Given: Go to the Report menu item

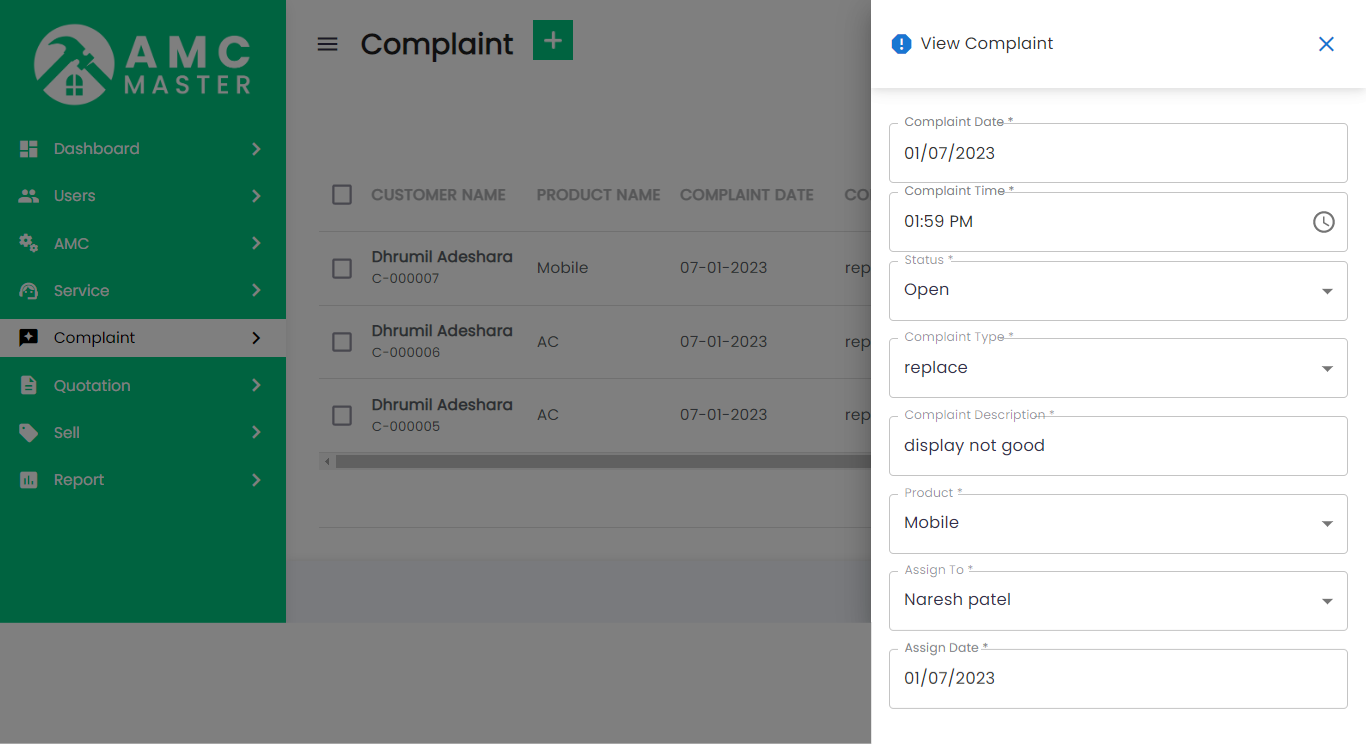Looking at the screenshot, I should tap(79, 480).
